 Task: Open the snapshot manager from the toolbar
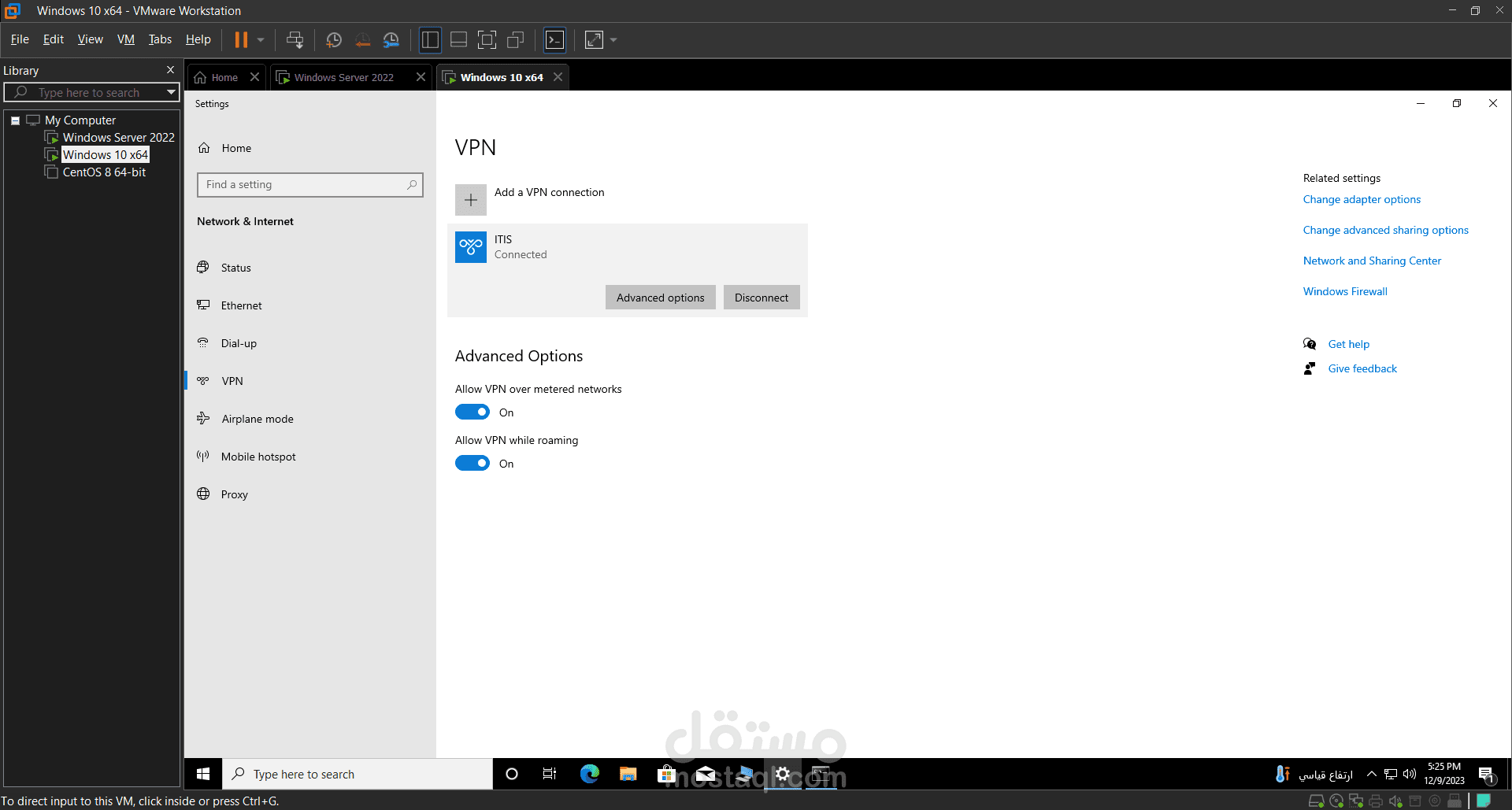click(x=391, y=39)
